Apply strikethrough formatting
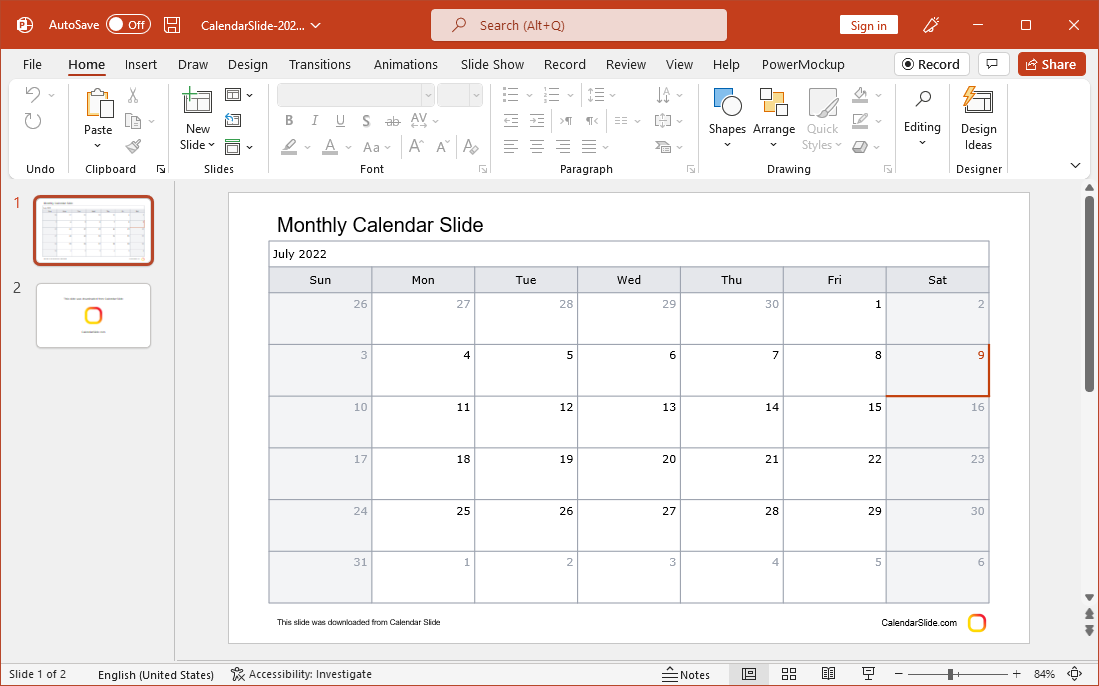This screenshot has width=1099, height=686. point(392,120)
